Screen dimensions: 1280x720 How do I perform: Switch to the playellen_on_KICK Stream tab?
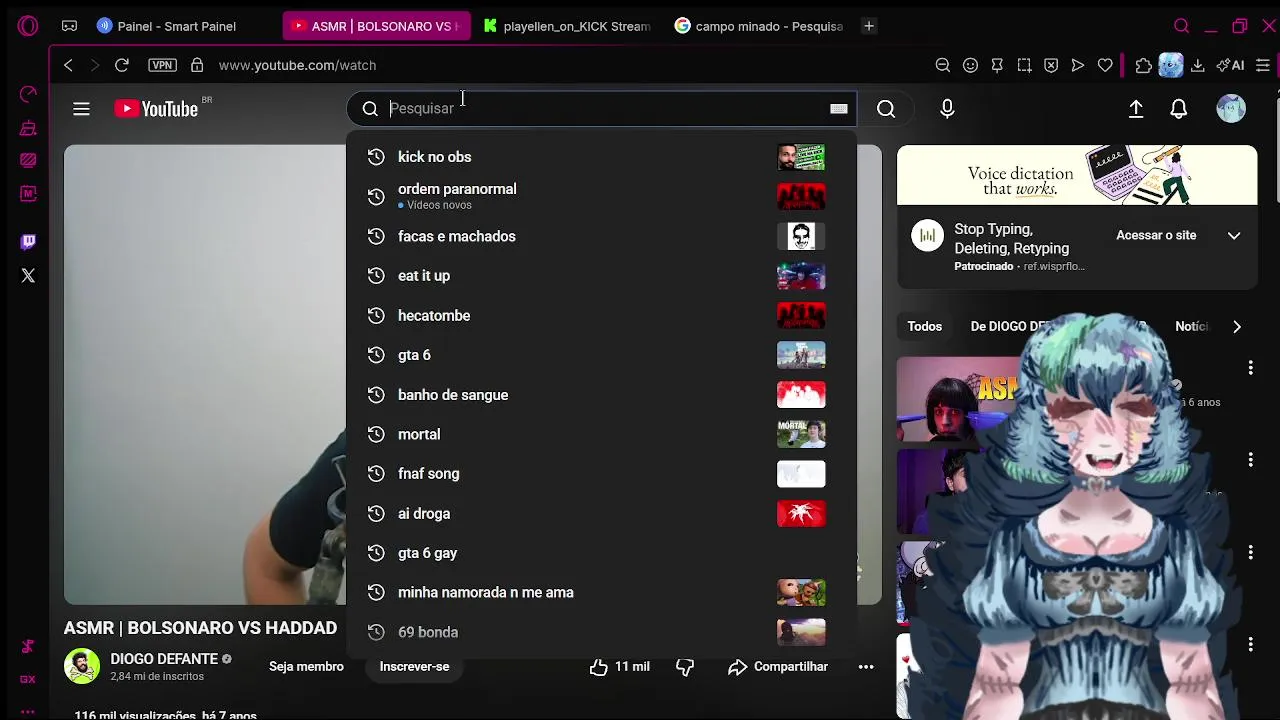pos(566,26)
